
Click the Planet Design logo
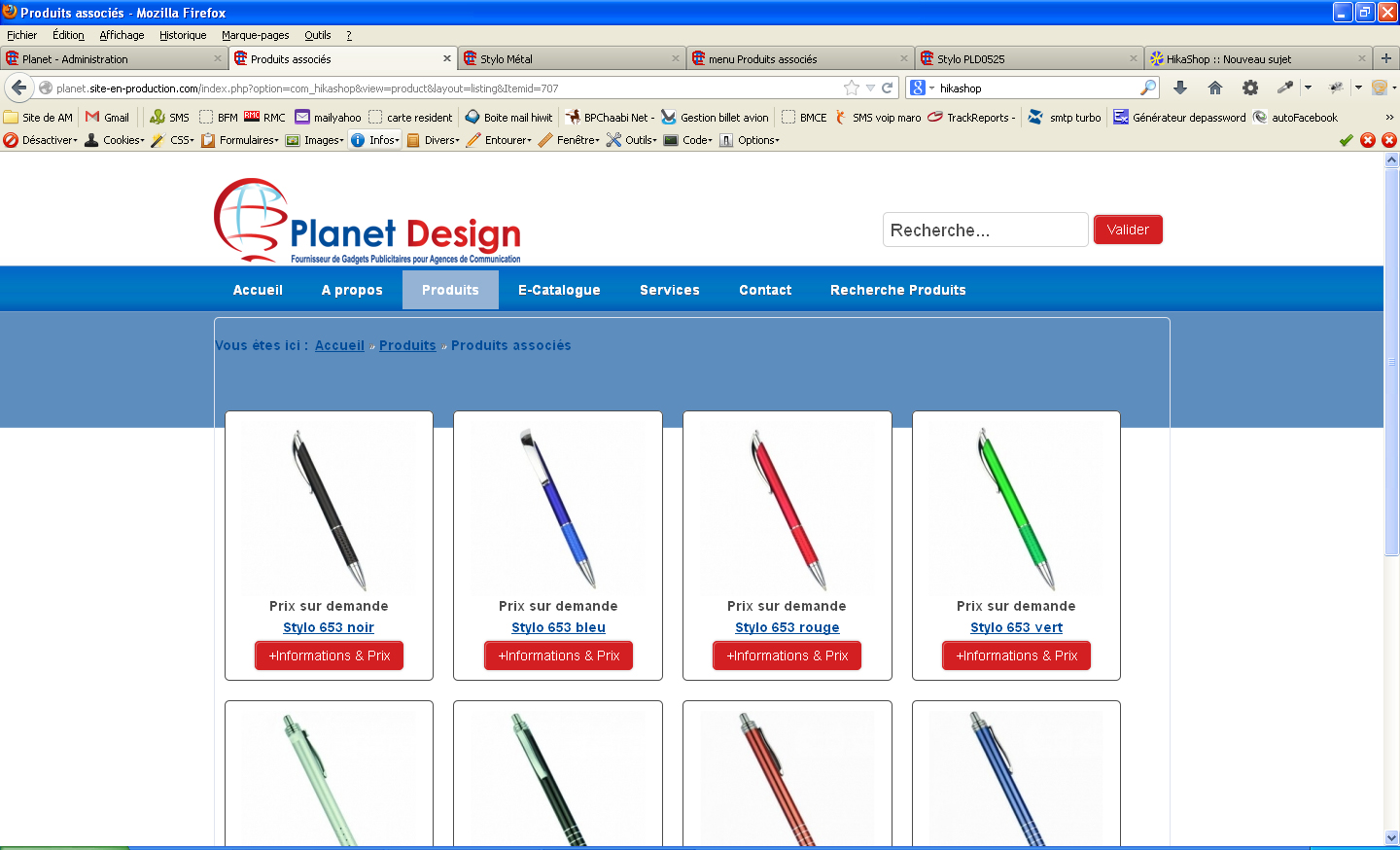[367, 221]
